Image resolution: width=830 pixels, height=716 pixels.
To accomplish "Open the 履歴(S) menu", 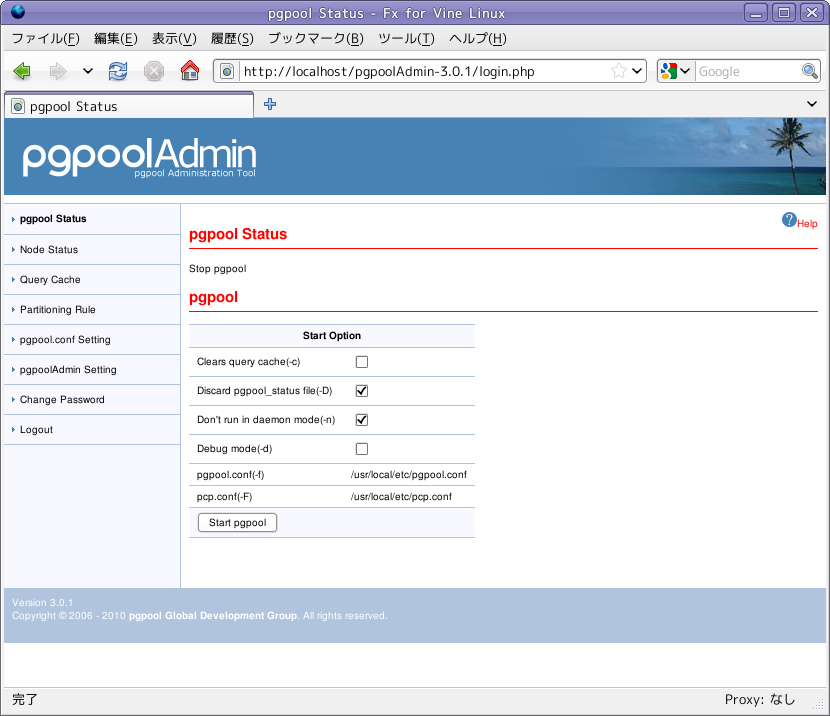I will (232, 39).
